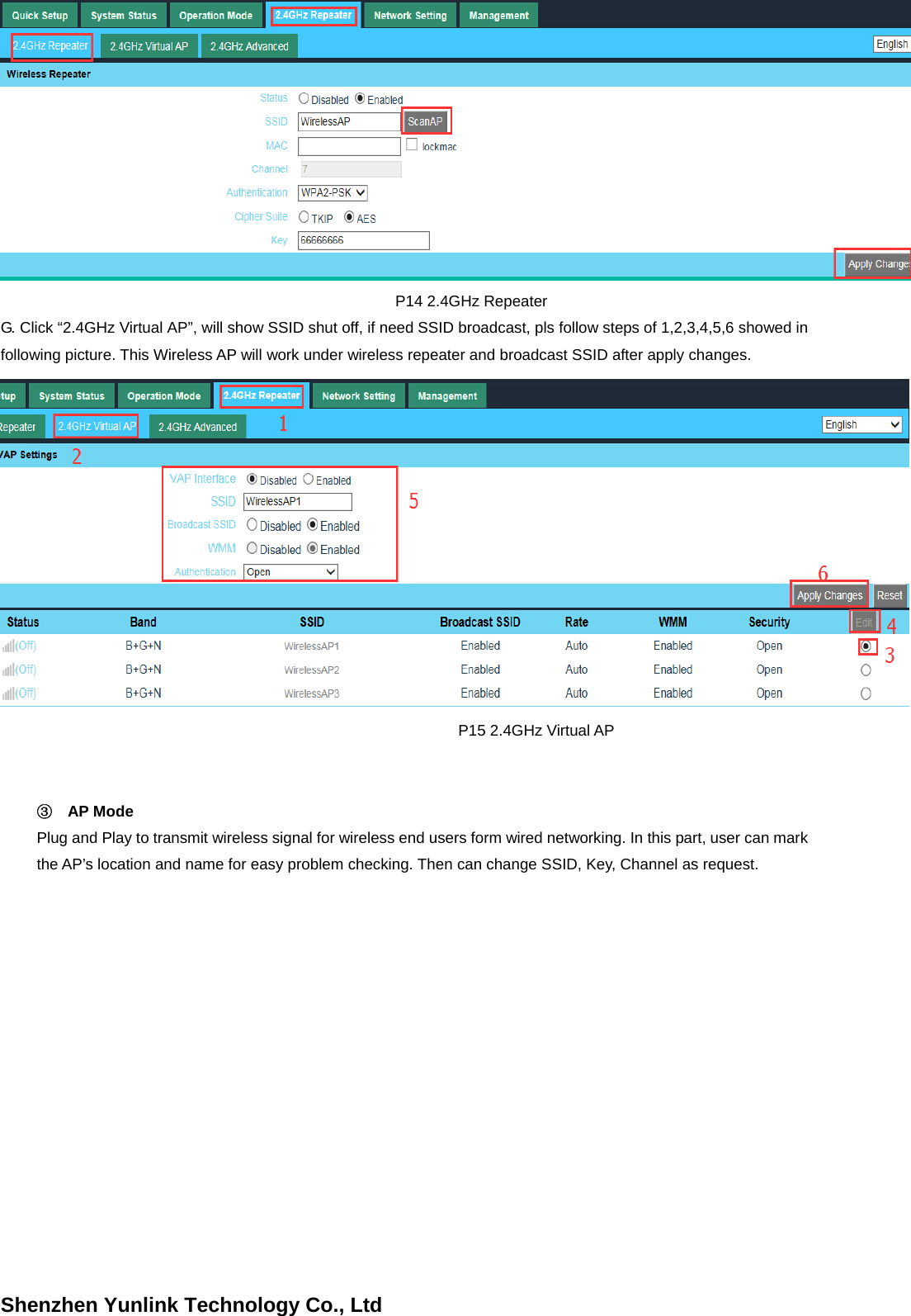This screenshot has height=1316, width=911.
Task: Open Network Setting tab on Wireless Repeater page
Action: pos(410,15)
